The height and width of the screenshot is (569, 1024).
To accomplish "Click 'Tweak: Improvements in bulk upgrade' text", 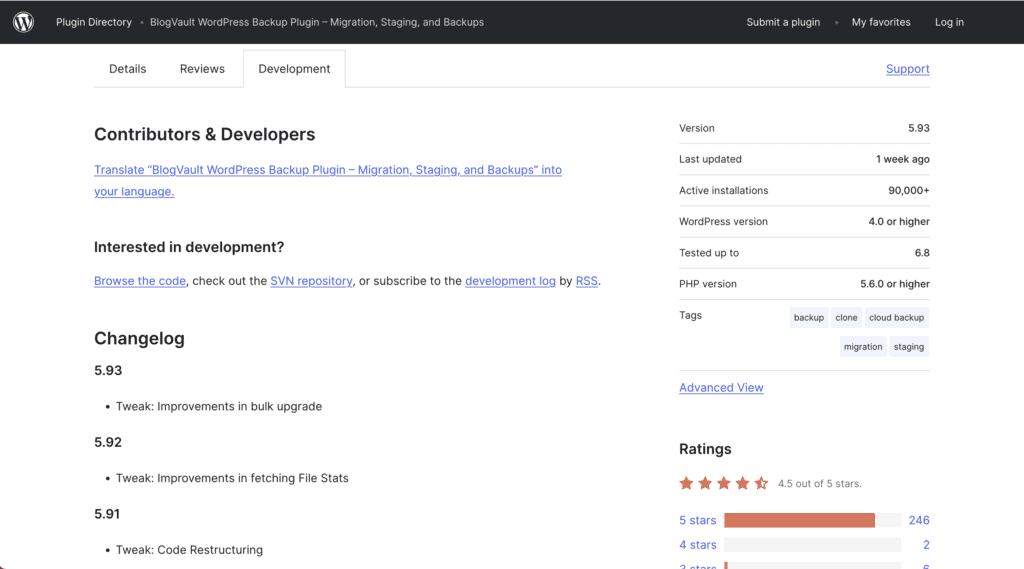I will click(219, 406).
